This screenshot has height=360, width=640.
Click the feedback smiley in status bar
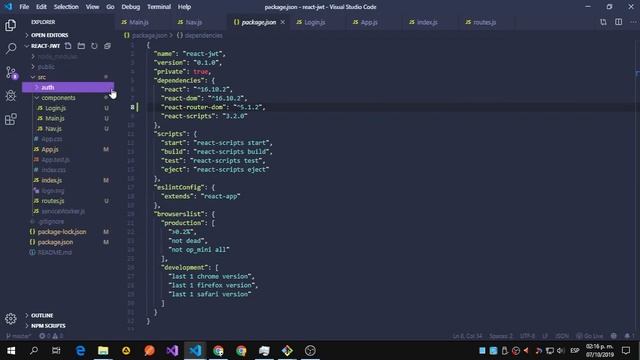[x=613, y=336]
